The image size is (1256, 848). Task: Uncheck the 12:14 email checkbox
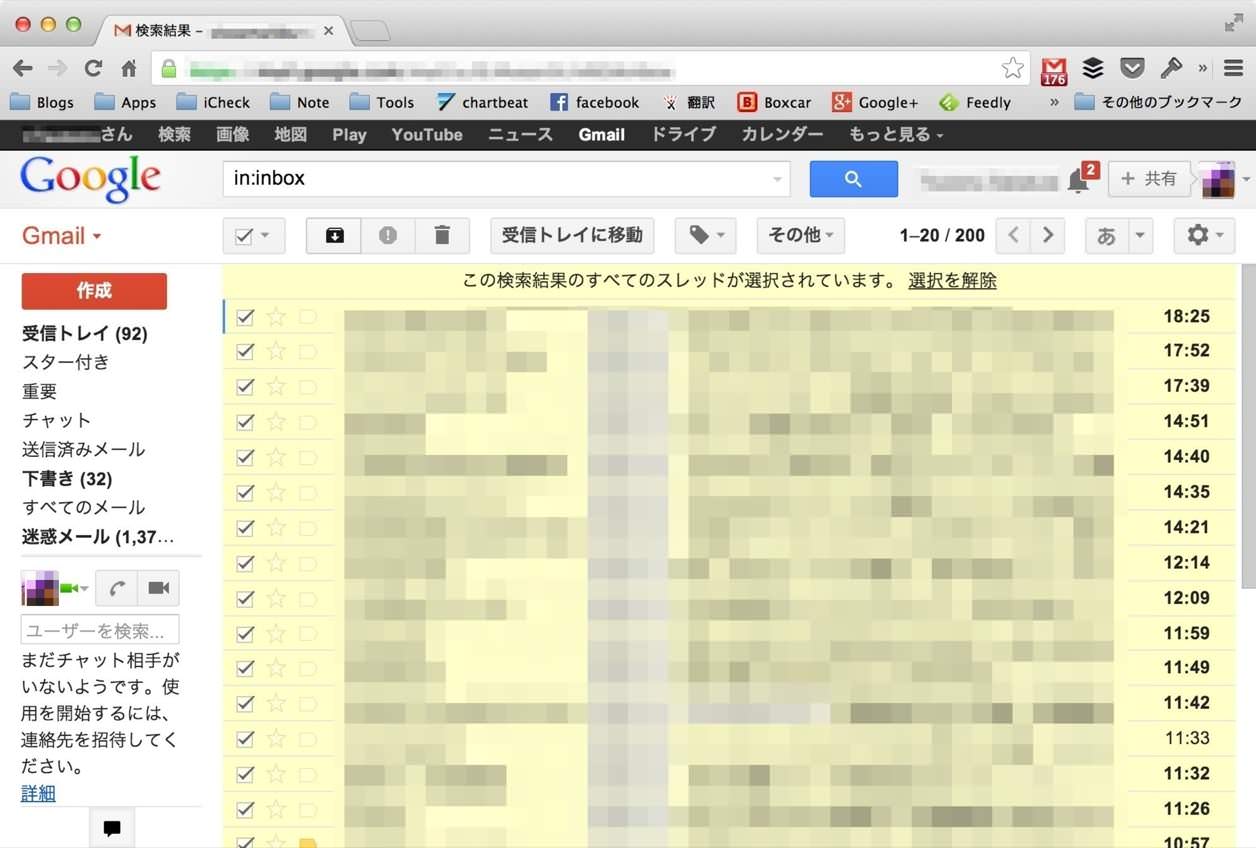point(245,563)
